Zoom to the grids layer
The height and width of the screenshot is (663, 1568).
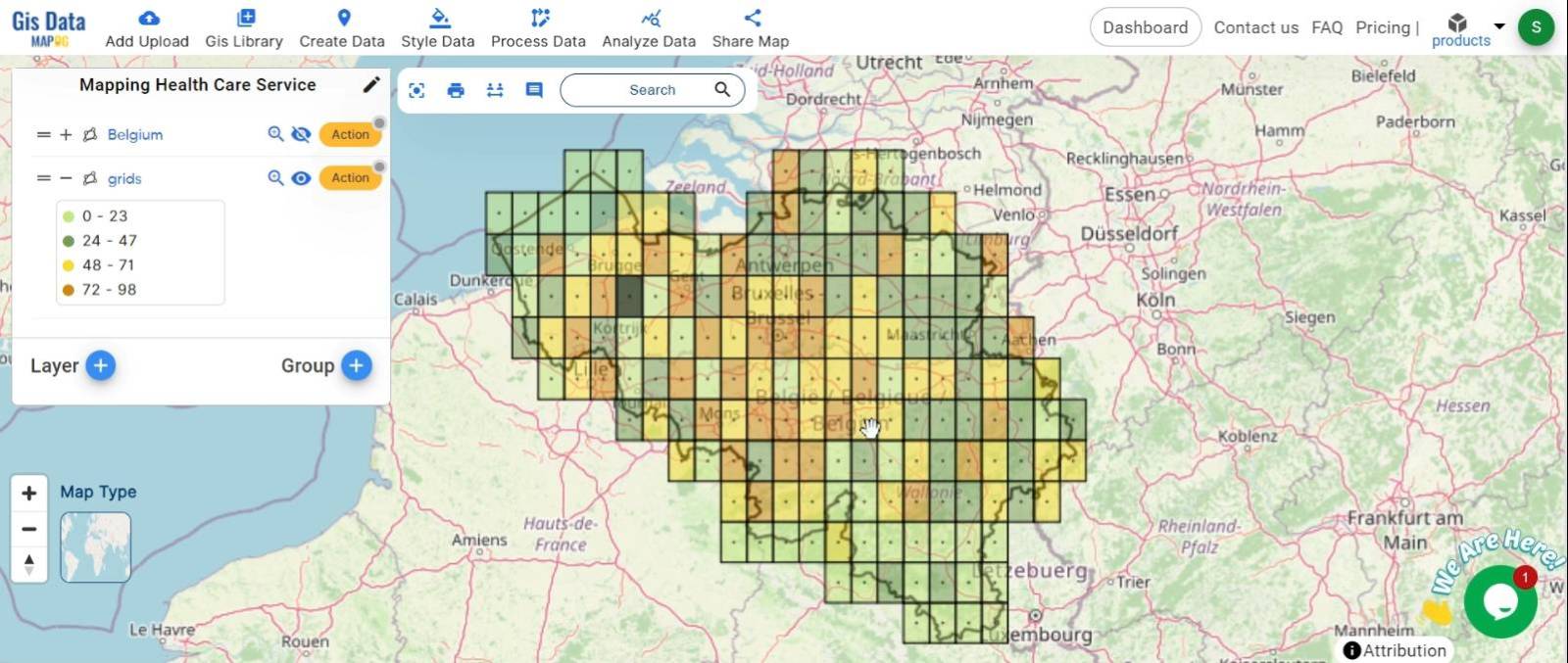click(275, 178)
